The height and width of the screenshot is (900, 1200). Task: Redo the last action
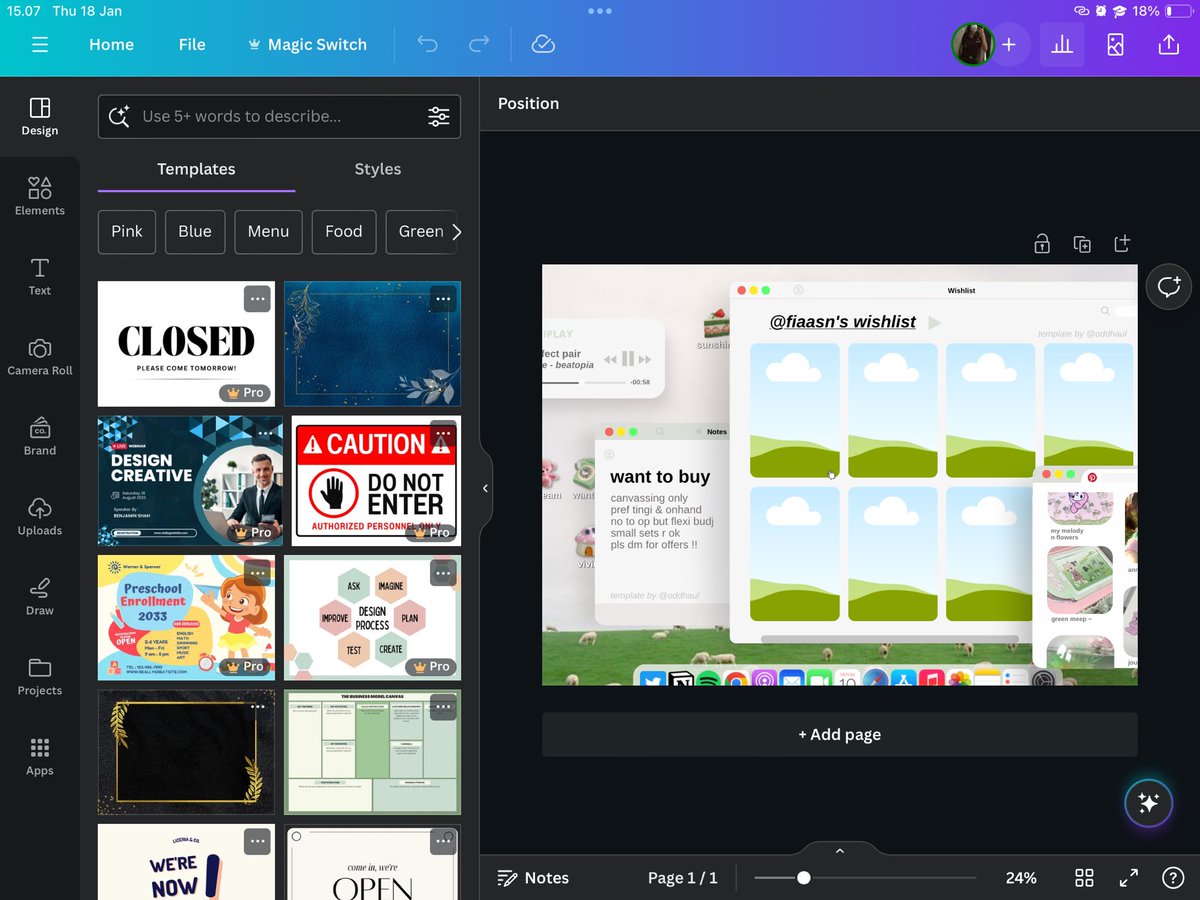480,45
